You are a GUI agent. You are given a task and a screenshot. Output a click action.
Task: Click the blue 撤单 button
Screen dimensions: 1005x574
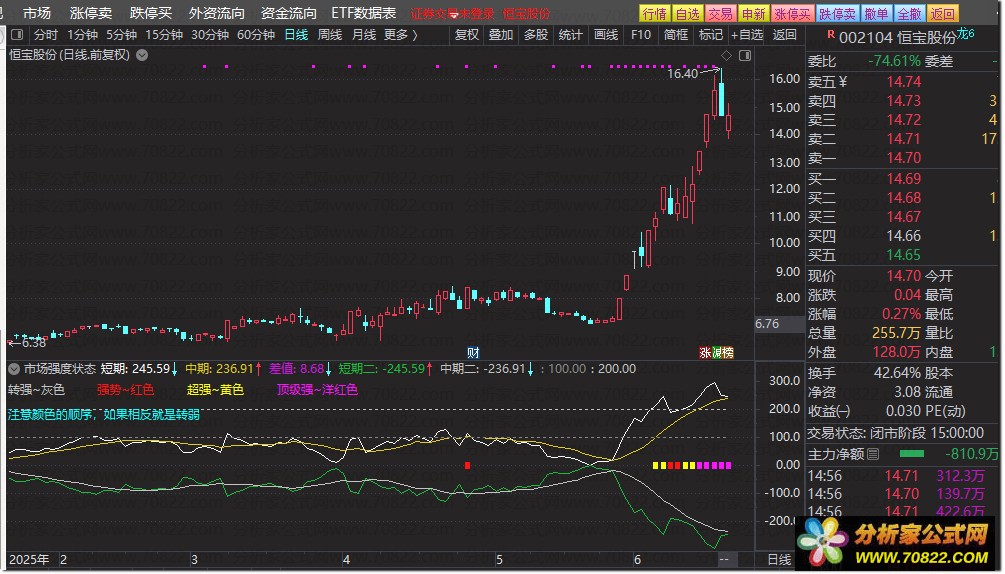coord(876,13)
